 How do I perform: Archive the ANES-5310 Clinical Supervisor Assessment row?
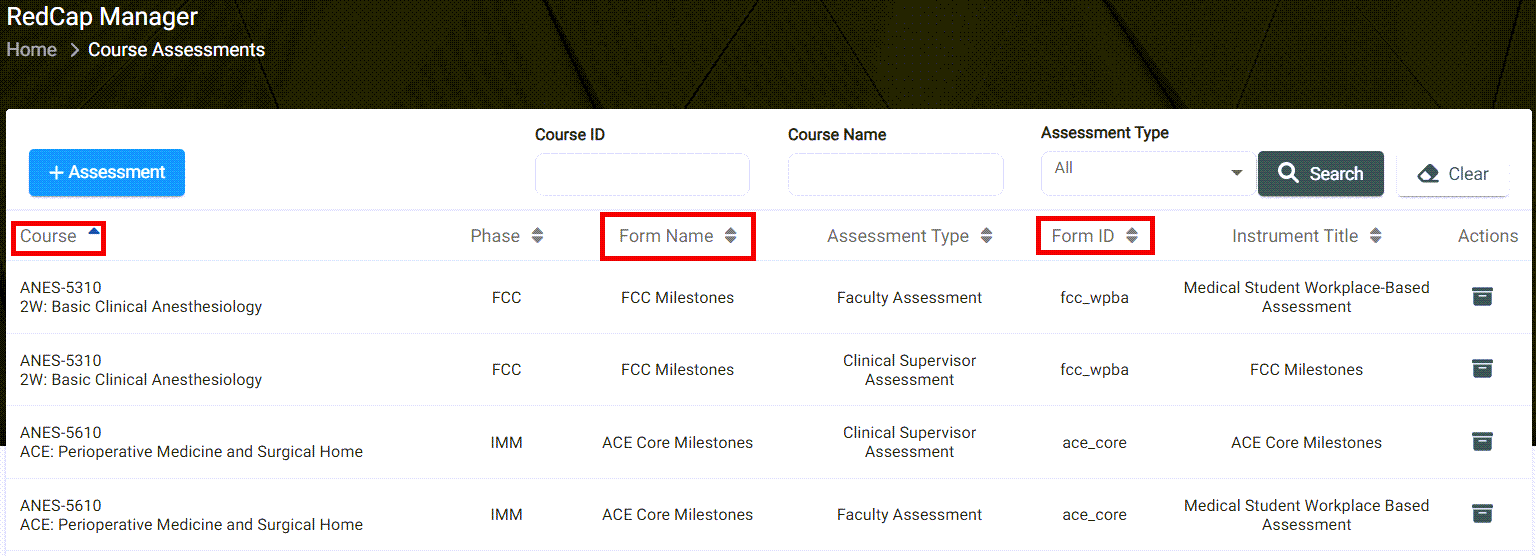(1482, 369)
